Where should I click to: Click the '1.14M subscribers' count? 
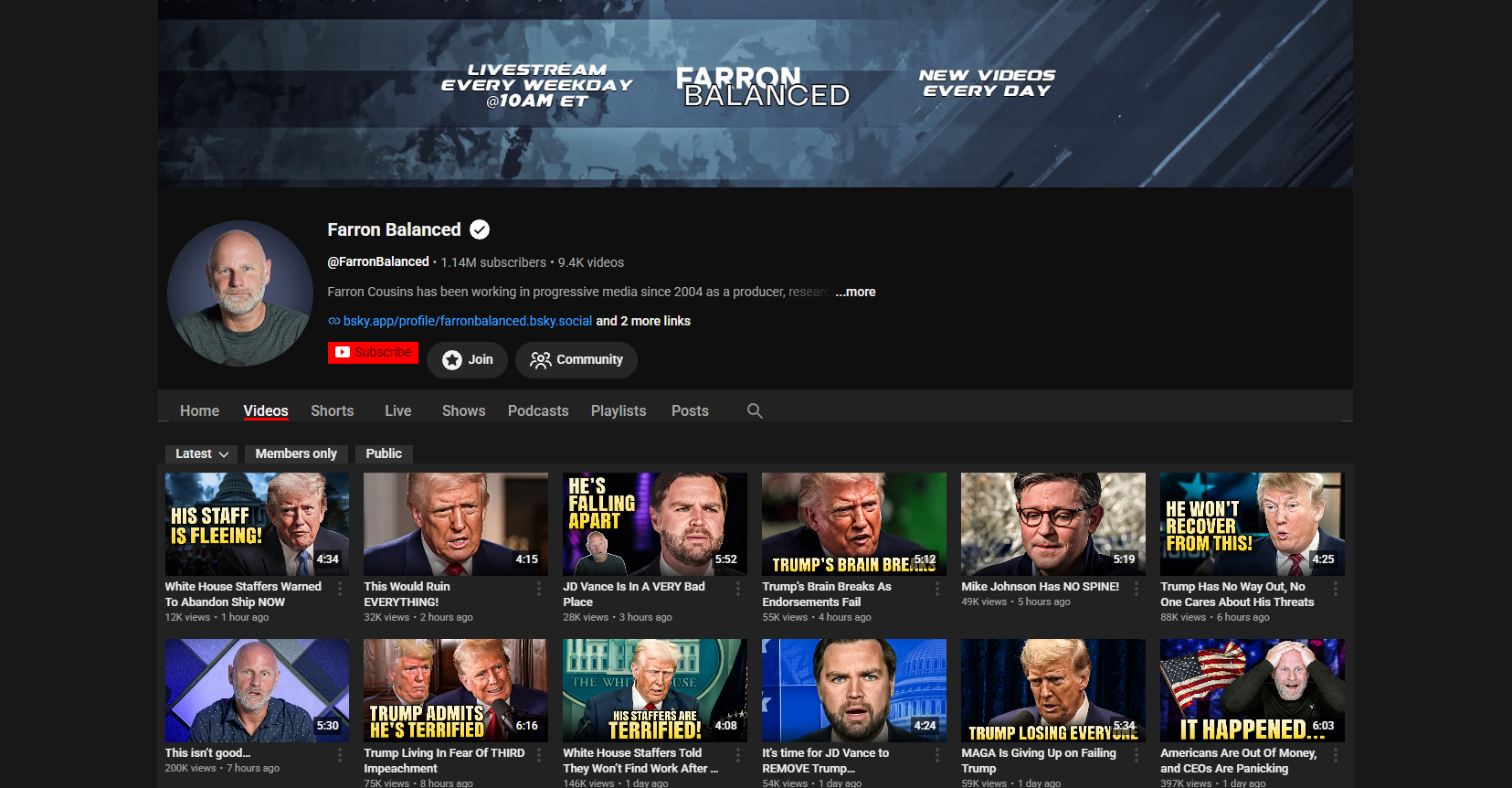tap(493, 262)
